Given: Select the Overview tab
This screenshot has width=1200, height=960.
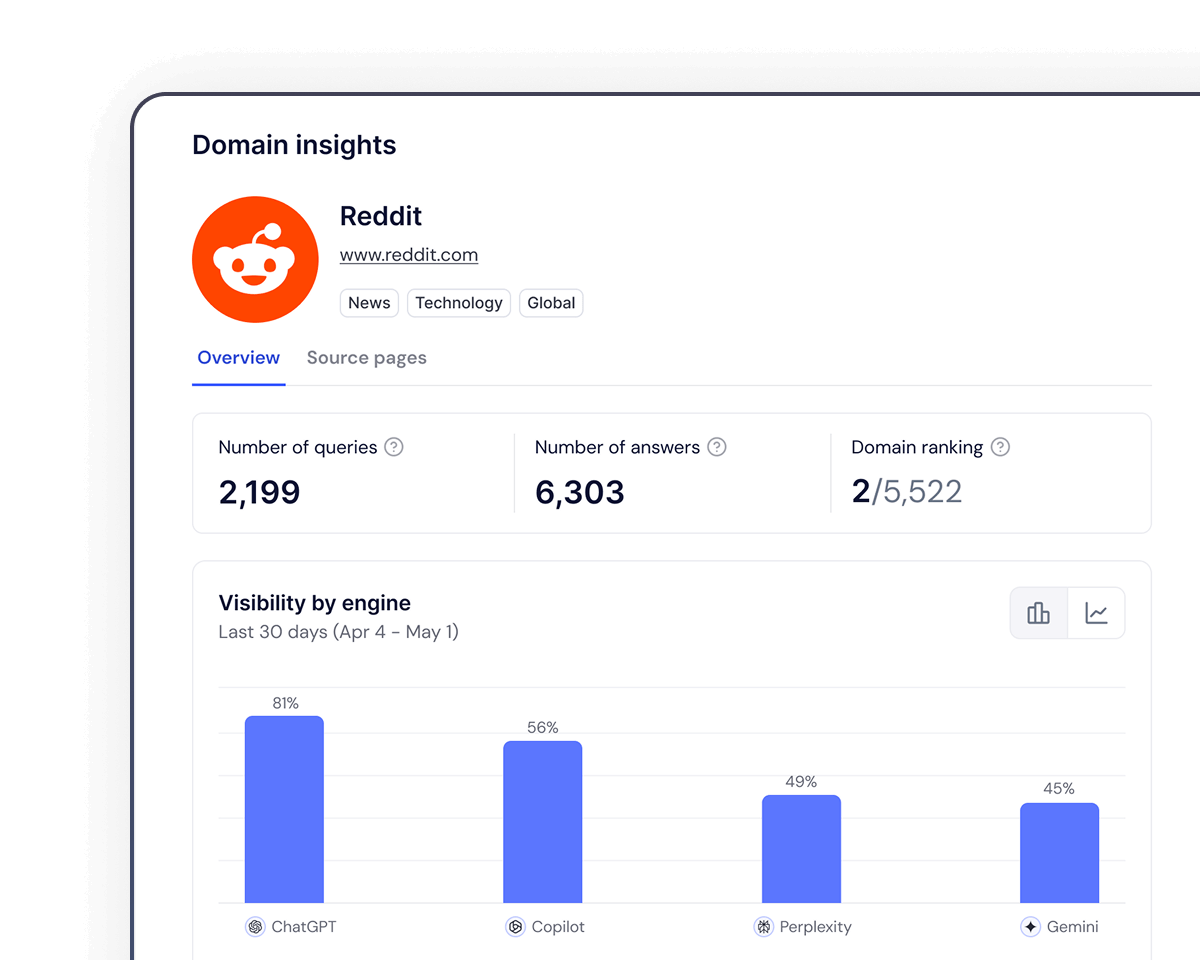Looking at the screenshot, I should (239, 358).
